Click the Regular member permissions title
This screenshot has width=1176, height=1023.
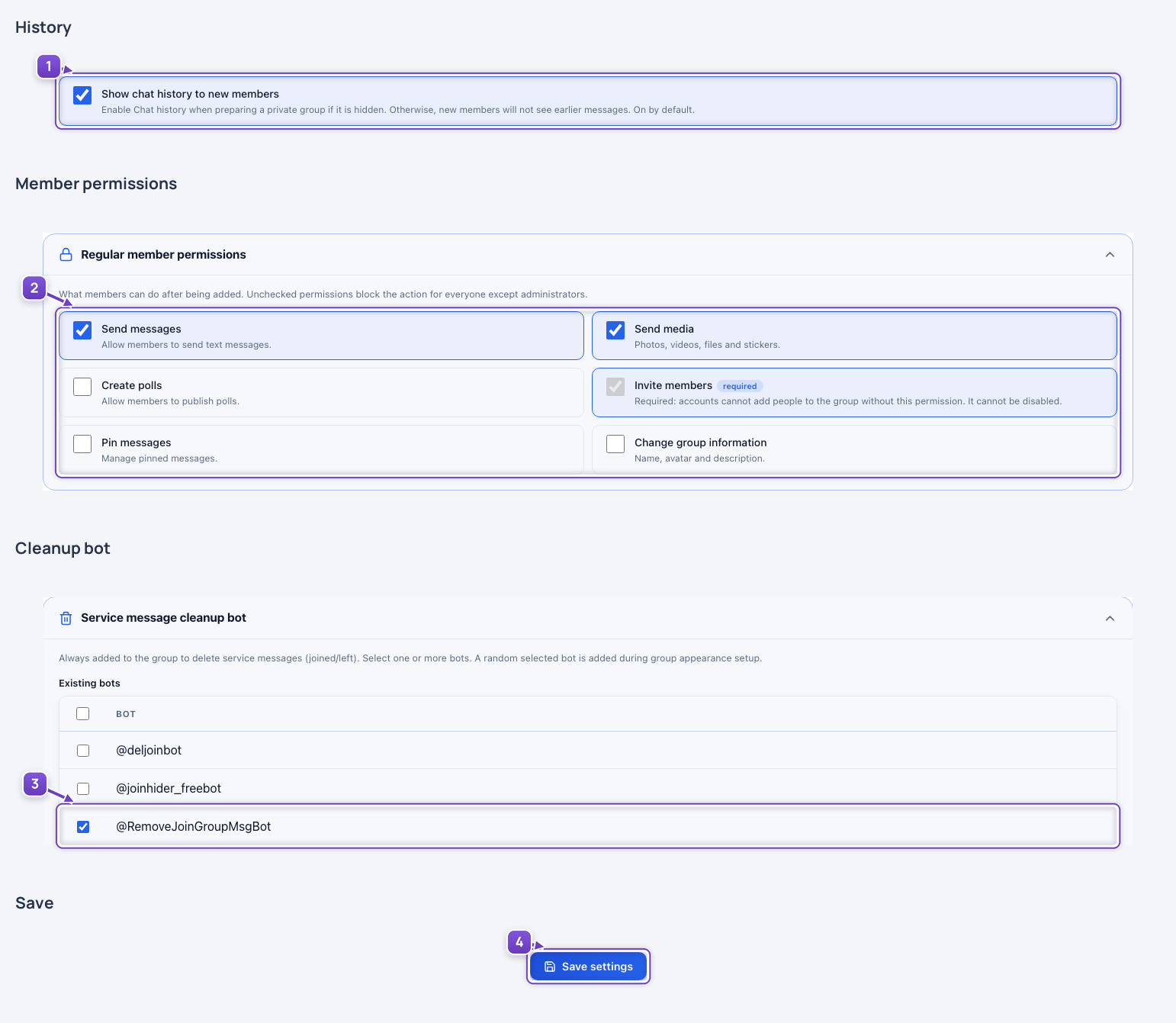point(163,255)
